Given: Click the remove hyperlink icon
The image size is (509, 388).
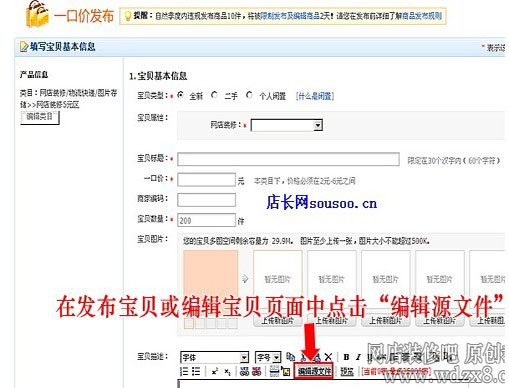Looking at the screenshot, I should [x=256, y=371].
